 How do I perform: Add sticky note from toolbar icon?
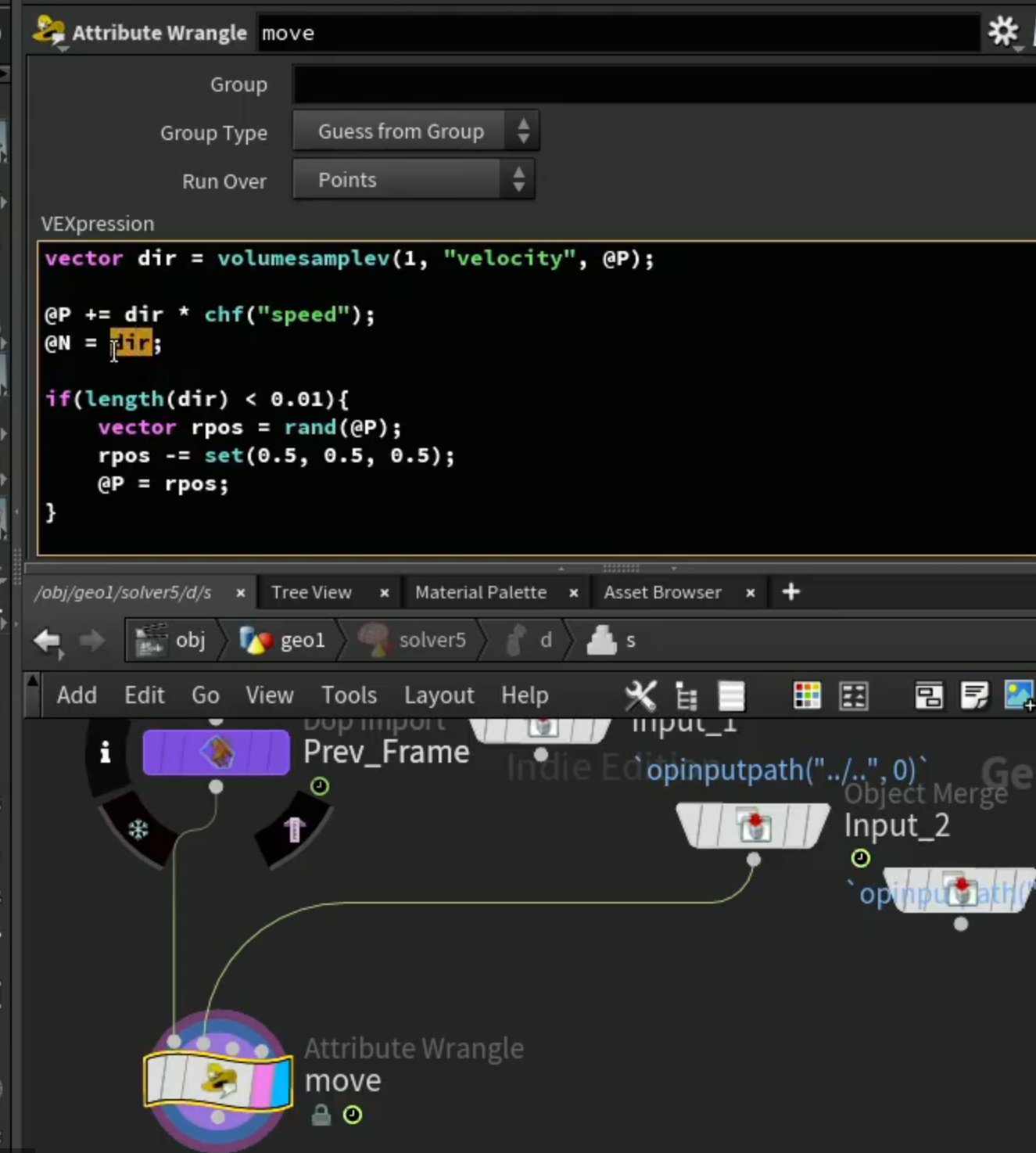(974, 695)
